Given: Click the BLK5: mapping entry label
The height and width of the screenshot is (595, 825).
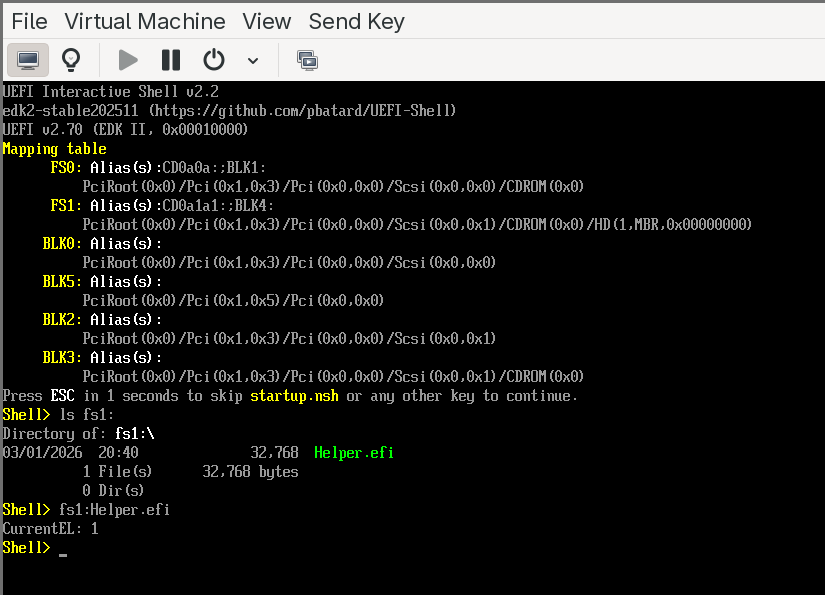Looking at the screenshot, I should (x=62, y=281).
